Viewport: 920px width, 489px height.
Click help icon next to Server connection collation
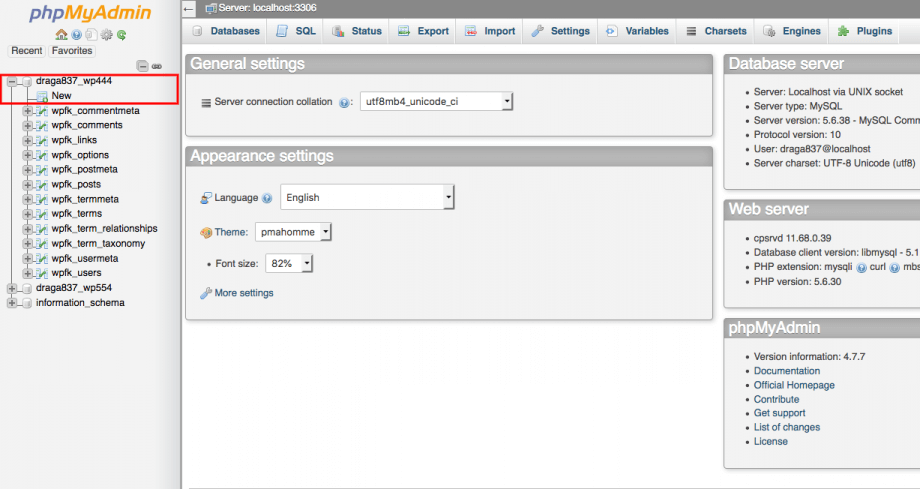(344, 102)
